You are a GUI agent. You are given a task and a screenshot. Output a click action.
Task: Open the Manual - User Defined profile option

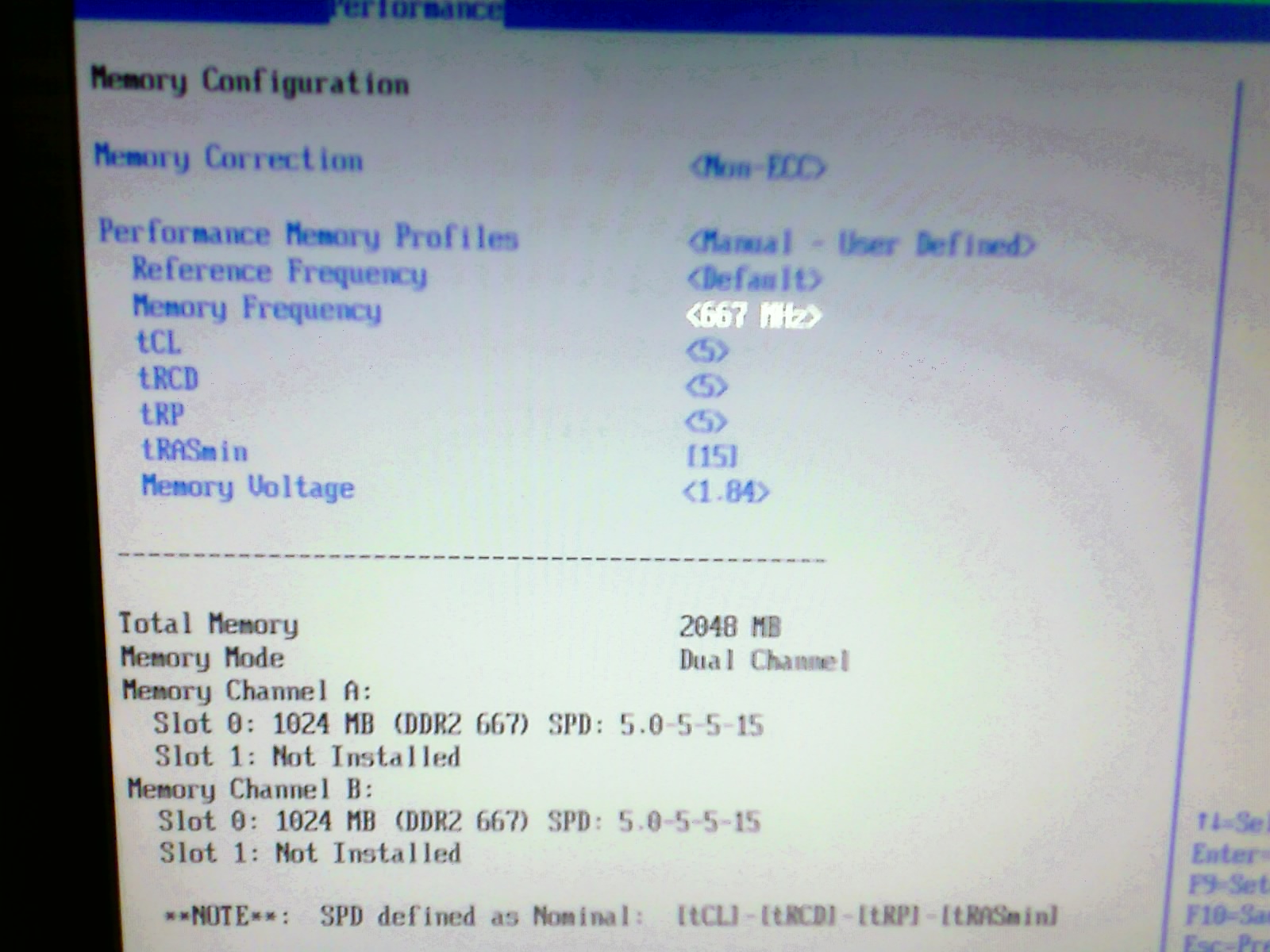(x=860, y=244)
